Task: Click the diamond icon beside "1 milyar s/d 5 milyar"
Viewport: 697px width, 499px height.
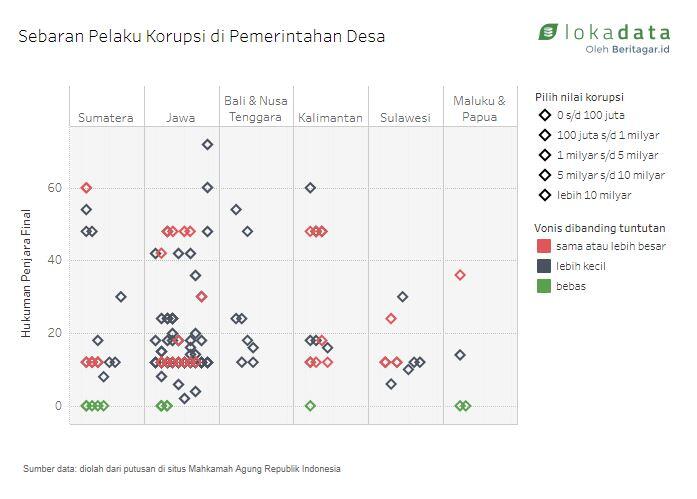Action: click(x=544, y=155)
